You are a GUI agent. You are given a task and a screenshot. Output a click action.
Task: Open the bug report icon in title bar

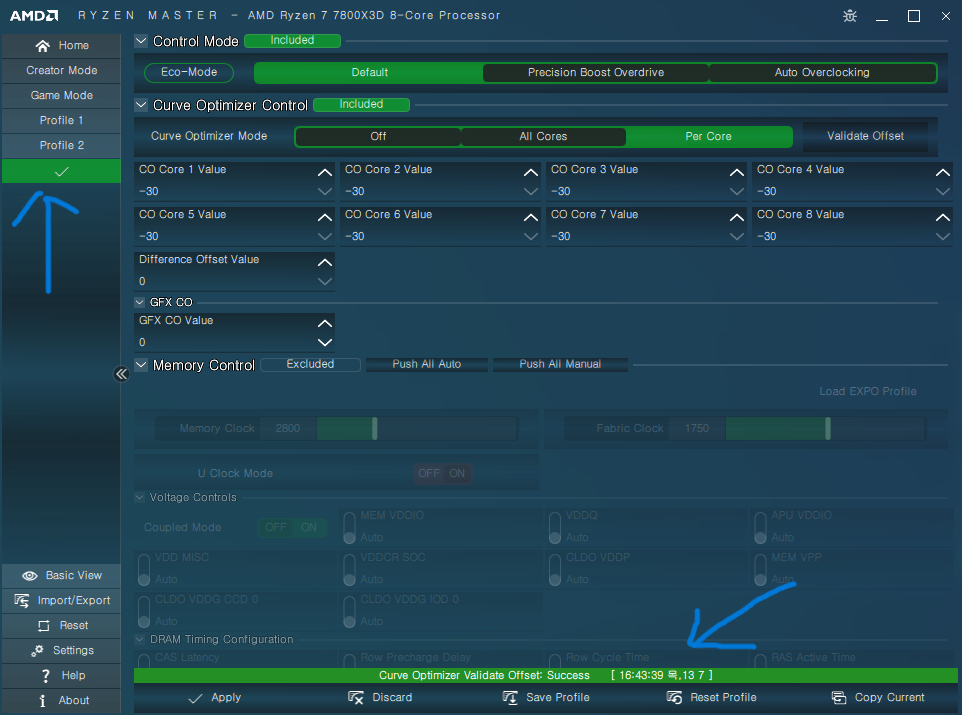tap(850, 16)
